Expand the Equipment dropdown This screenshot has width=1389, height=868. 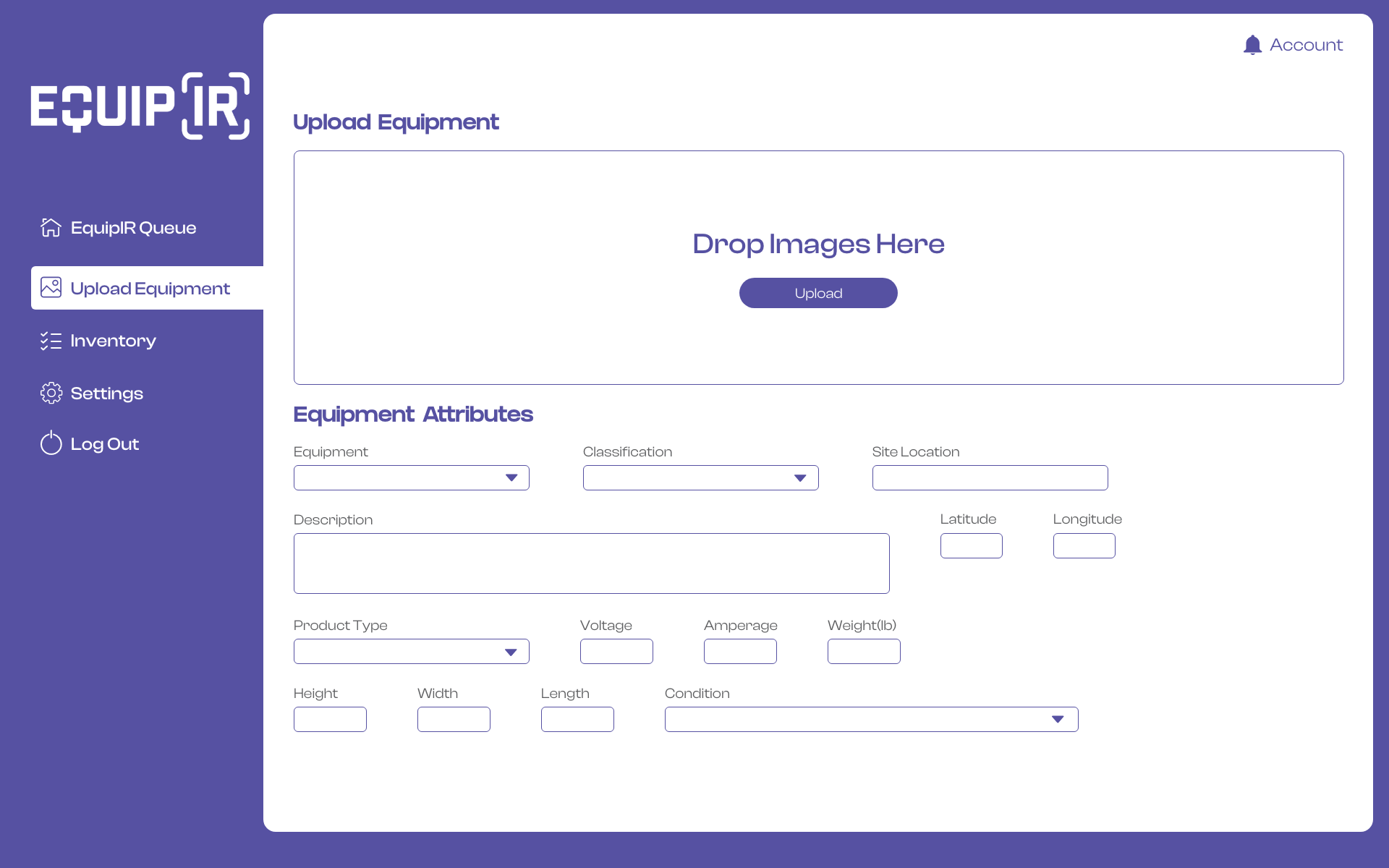click(411, 477)
